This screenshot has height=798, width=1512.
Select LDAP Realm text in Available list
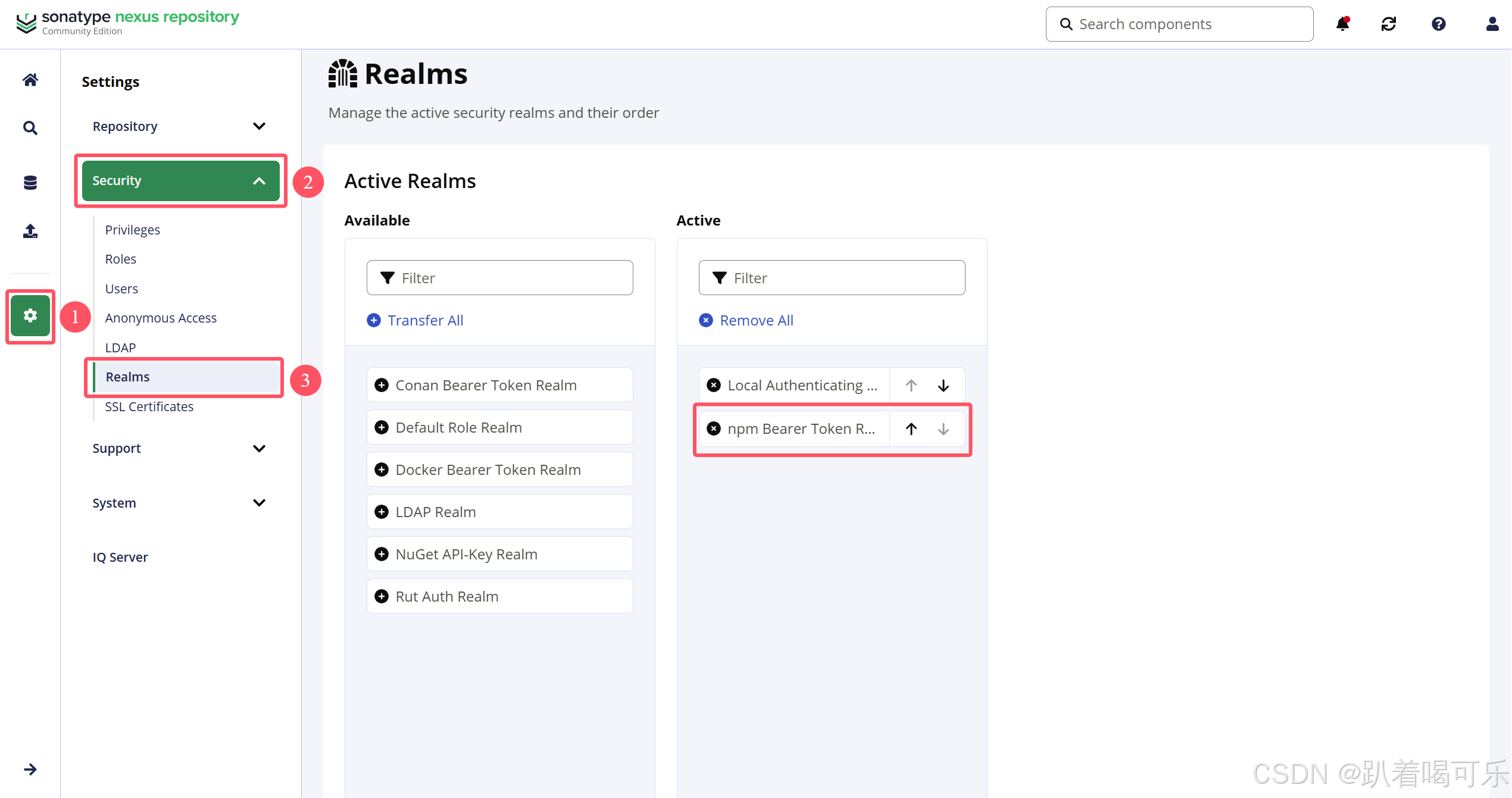tap(436, 512)
